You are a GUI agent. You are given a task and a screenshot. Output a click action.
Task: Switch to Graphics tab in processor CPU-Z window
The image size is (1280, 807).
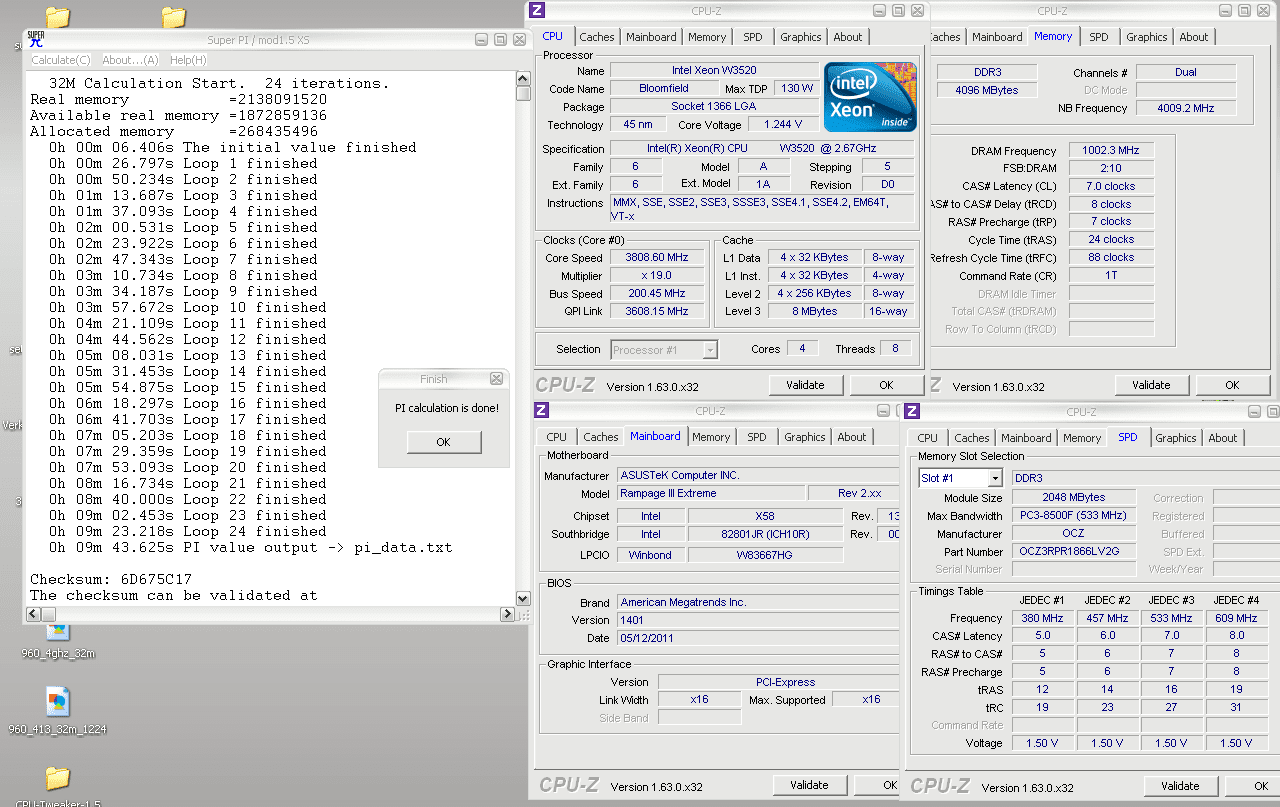click(x=801, y=37)
